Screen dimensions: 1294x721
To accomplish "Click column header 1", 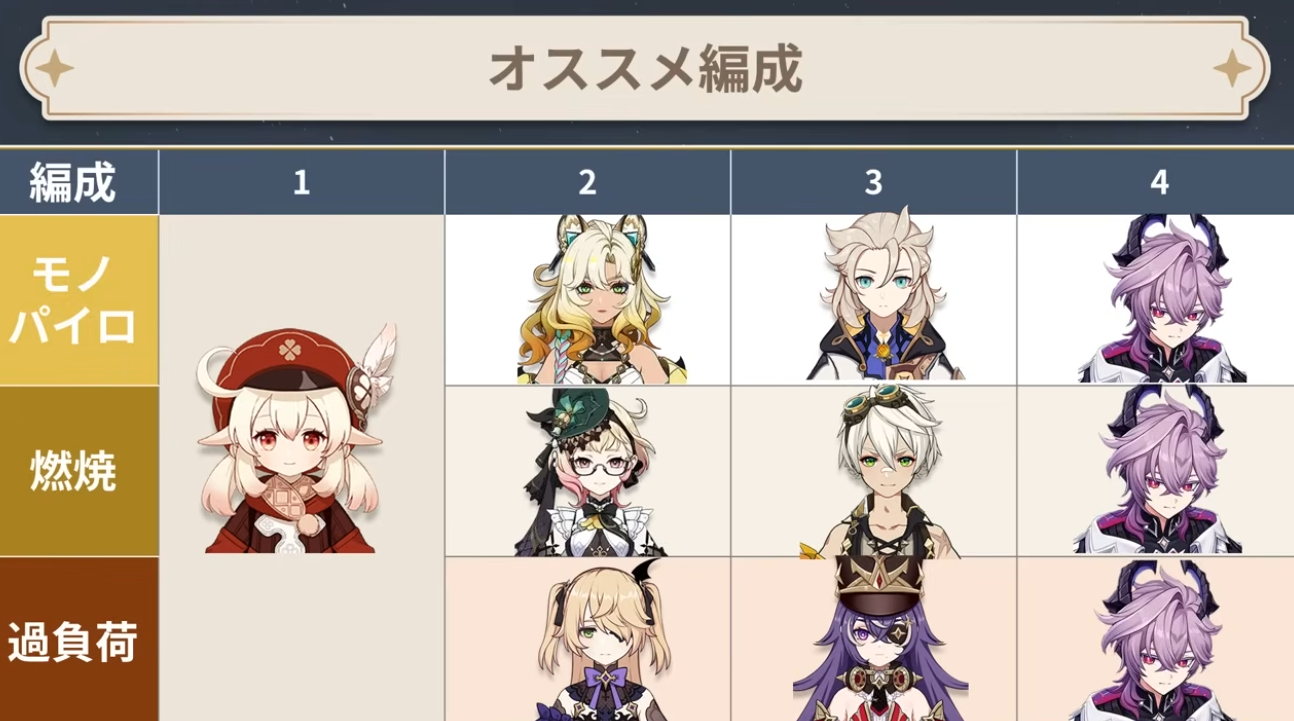I will coord(301,182).
